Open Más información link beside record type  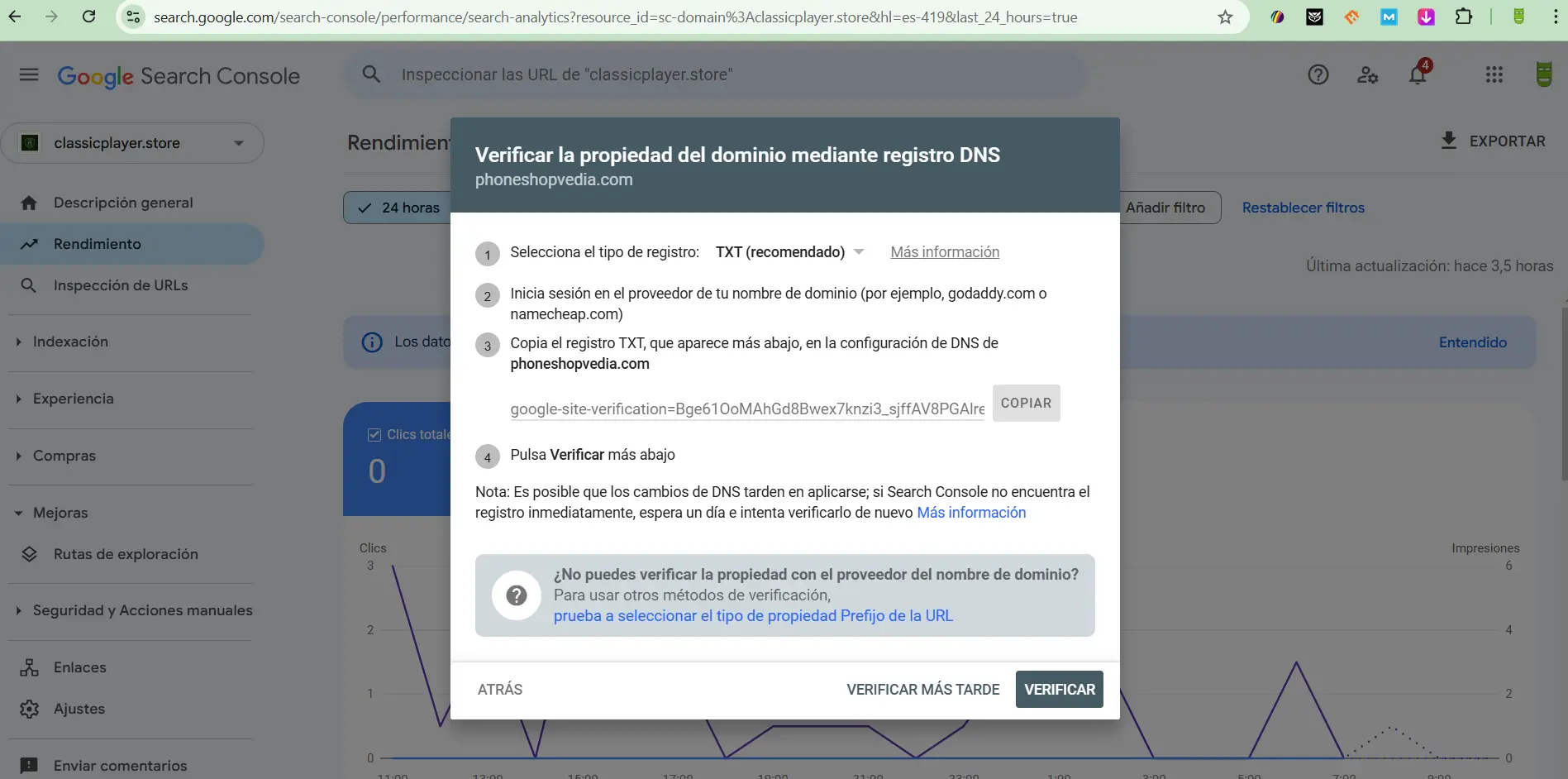coord(945,252)
